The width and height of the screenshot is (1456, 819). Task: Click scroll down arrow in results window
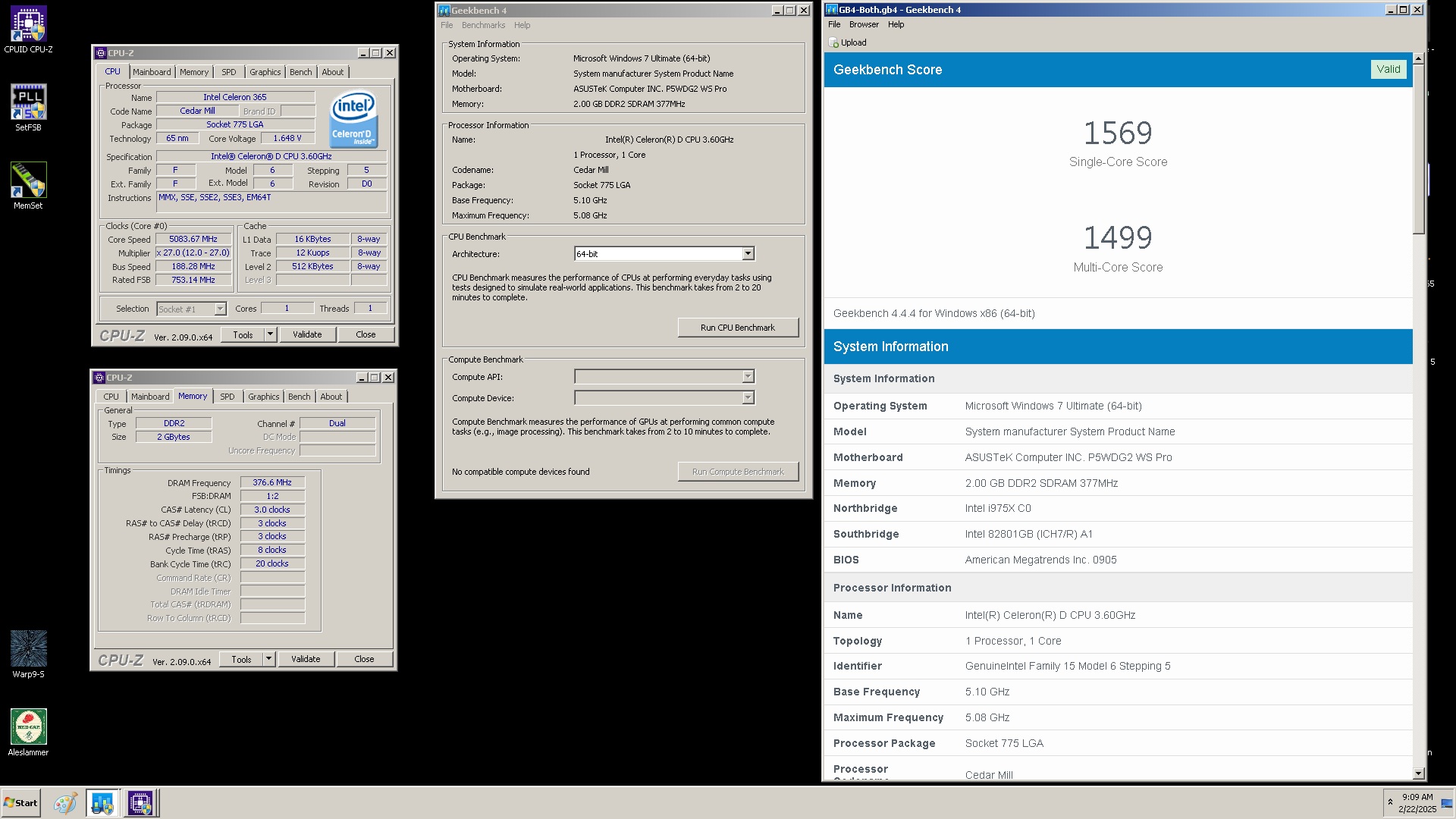tap(1419, 773)
